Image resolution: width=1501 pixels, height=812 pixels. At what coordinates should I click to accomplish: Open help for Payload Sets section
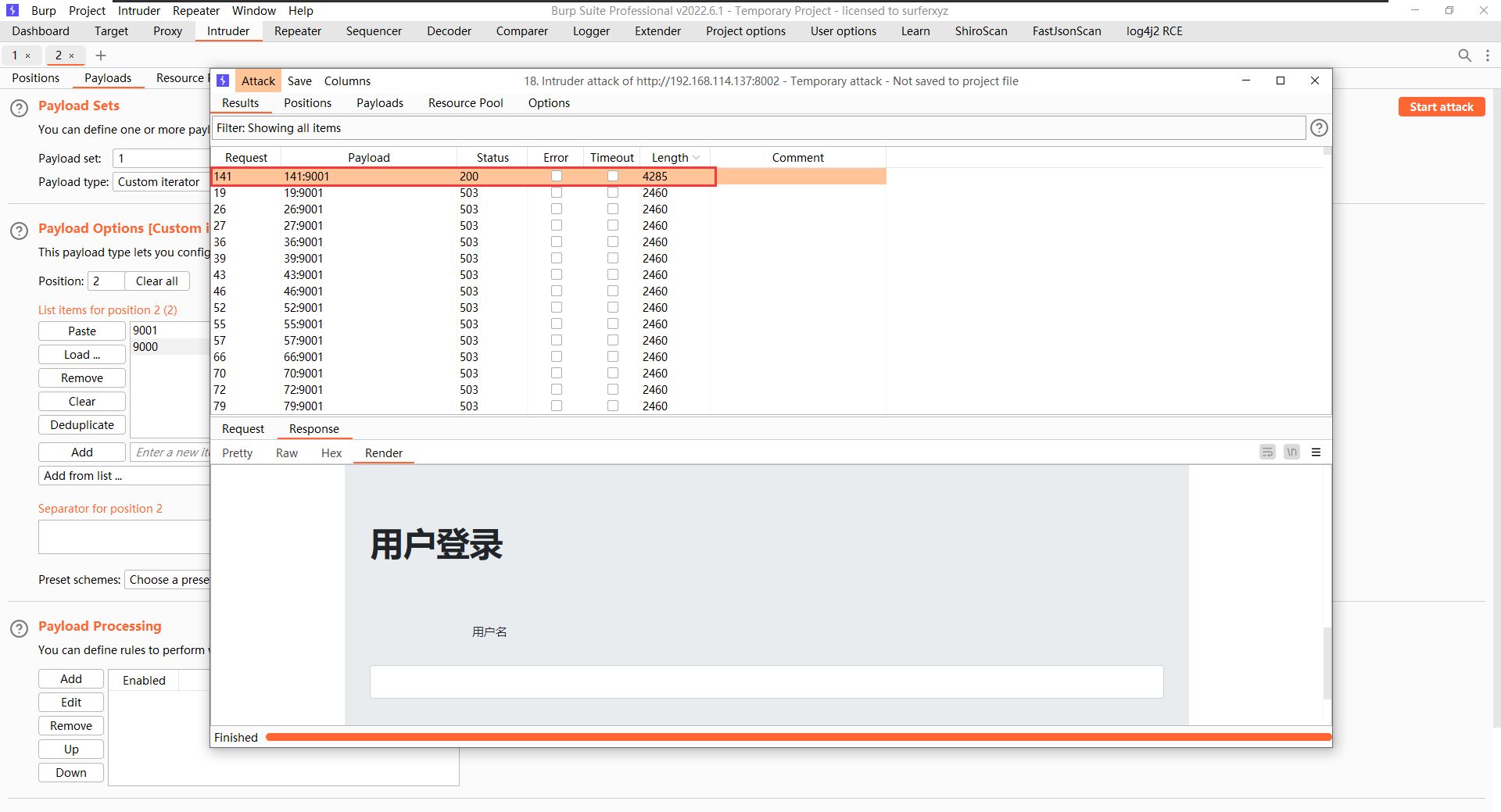click(x=19, y=108)
